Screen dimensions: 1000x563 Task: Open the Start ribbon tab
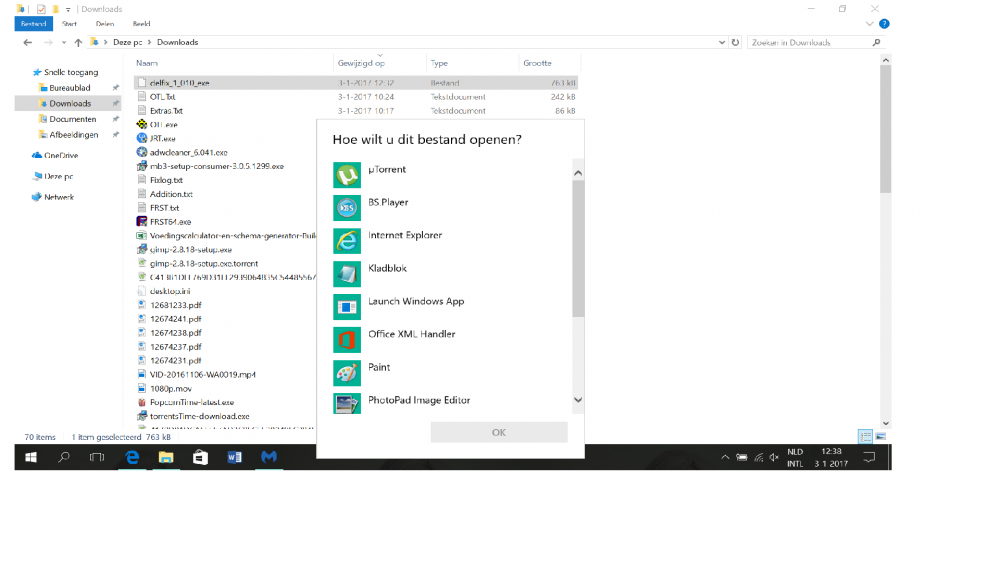(x=70, y=24)
